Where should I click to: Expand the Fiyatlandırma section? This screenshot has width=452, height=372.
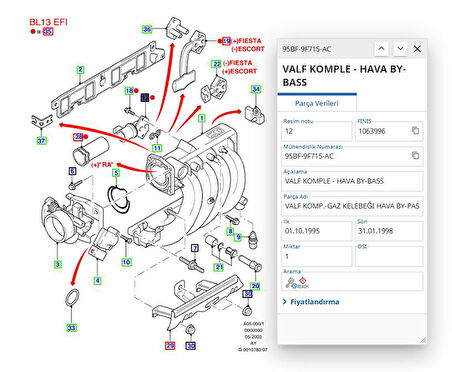pos(311,302)
